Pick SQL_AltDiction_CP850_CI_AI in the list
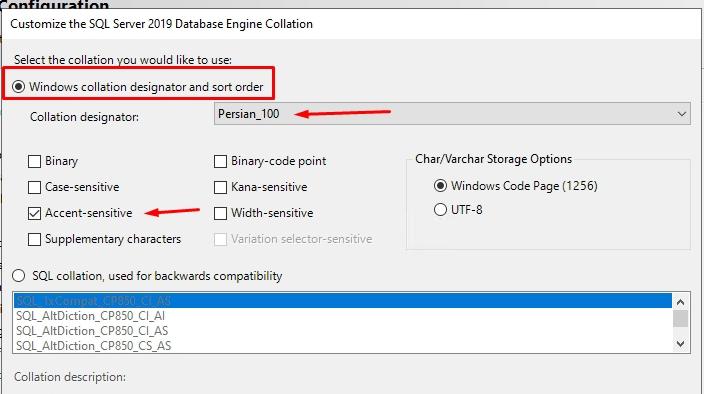The image size is (704, 394). tap(343, 316)
